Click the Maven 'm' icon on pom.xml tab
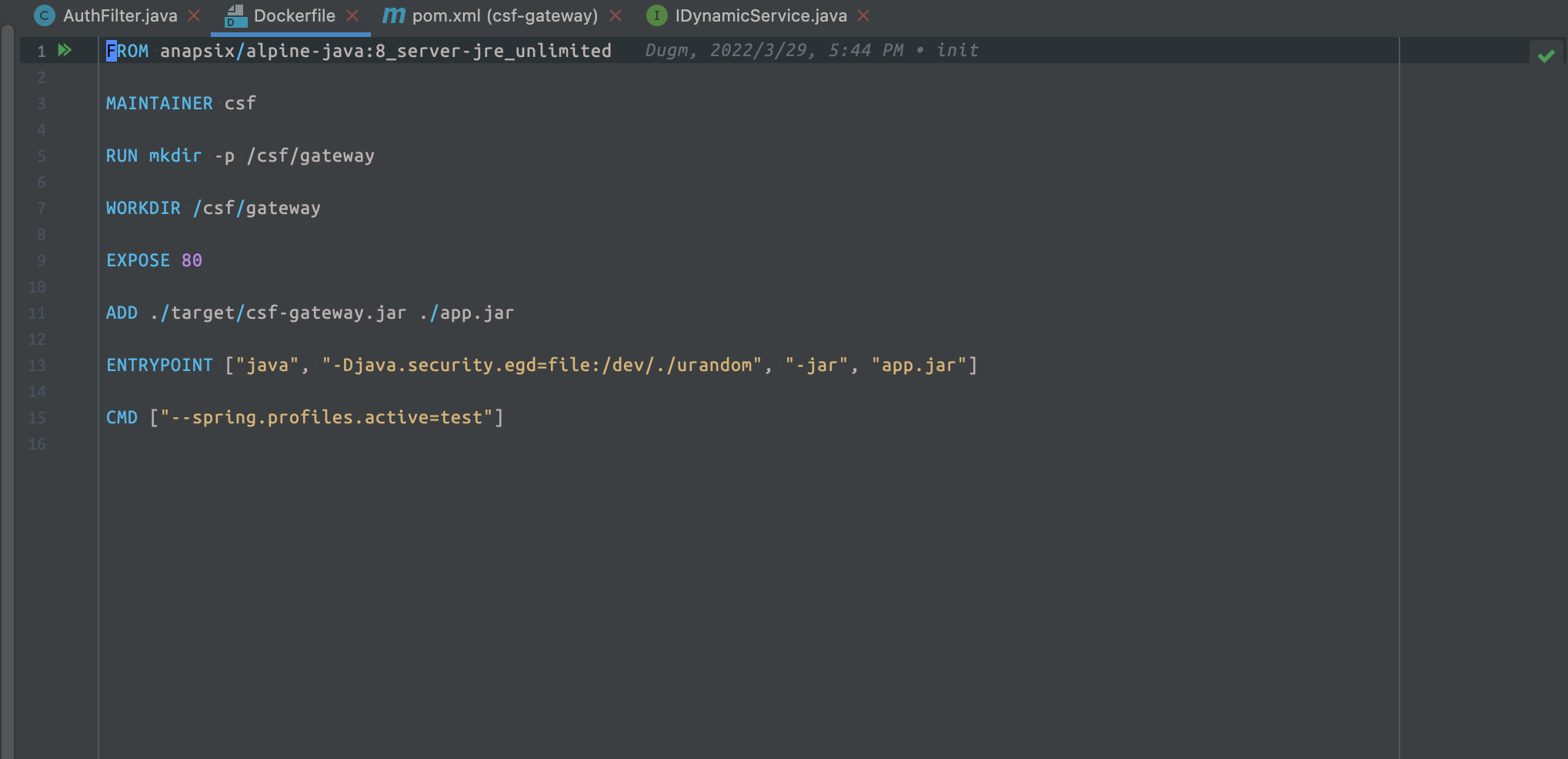The height and width of the screenshot is (759, 1568). [393, 15]
